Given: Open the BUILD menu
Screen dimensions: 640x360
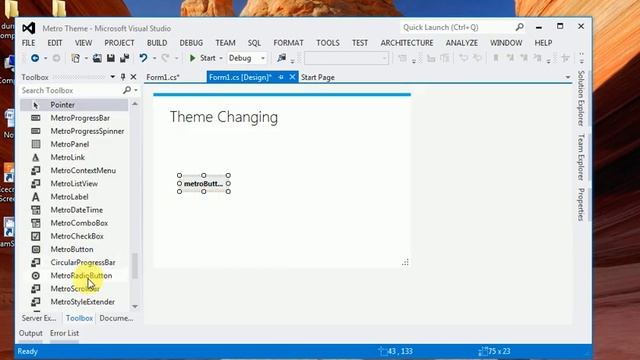Looking at the screenshot, I should click(x=157, y=43).
